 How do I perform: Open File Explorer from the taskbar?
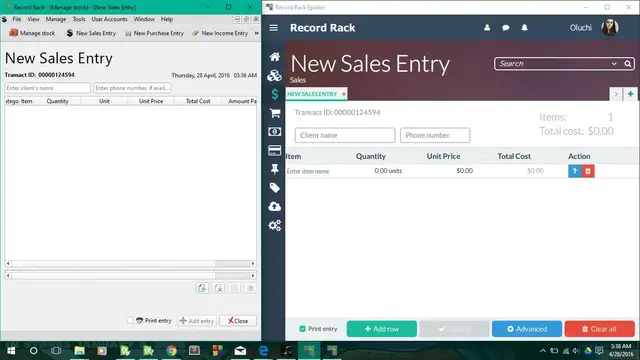[79, 351]
